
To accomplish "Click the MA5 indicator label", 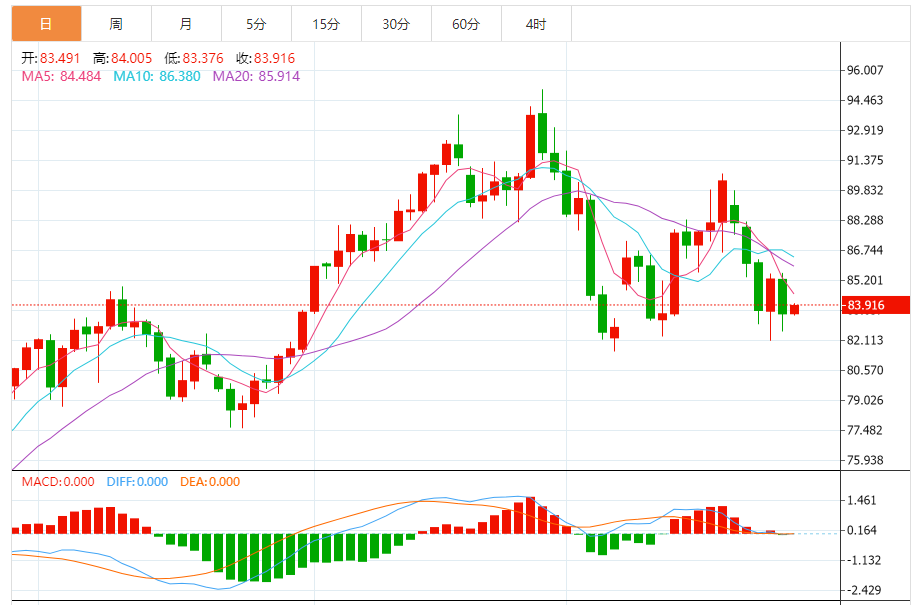I will coord(61,76).
